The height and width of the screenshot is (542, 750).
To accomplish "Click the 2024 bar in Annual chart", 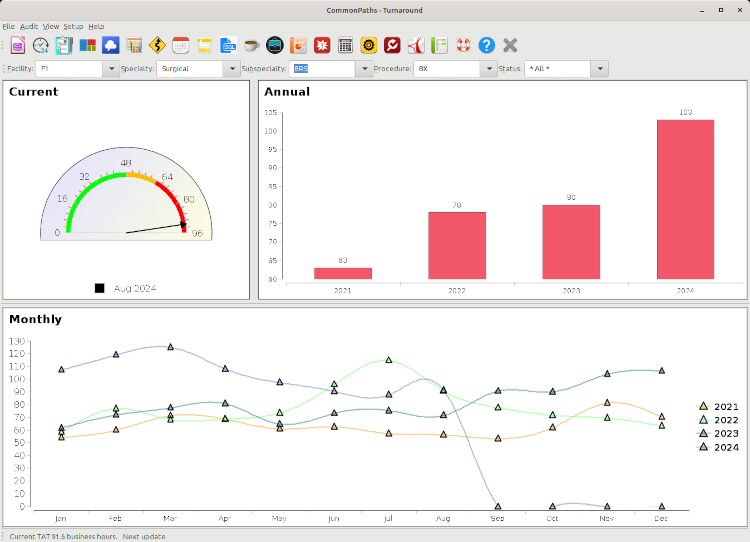I will coord(685,199).
